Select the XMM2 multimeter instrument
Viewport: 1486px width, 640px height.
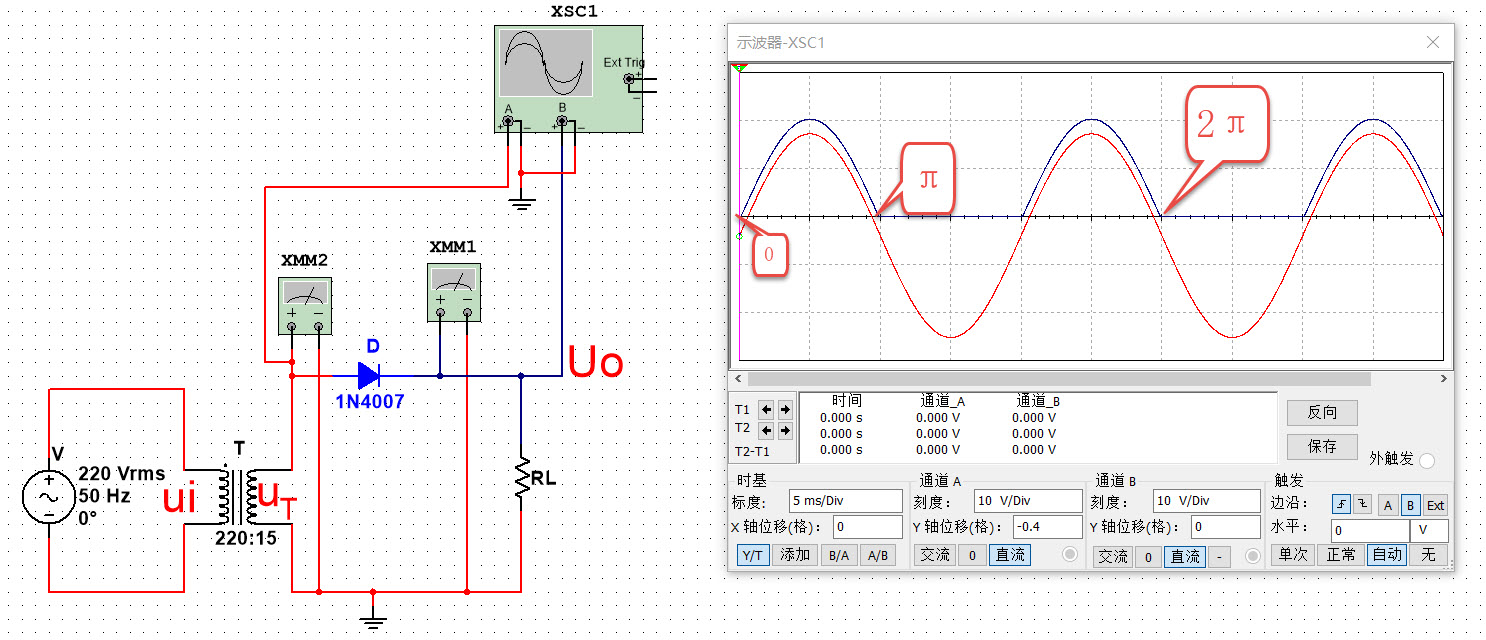[304, 306]
